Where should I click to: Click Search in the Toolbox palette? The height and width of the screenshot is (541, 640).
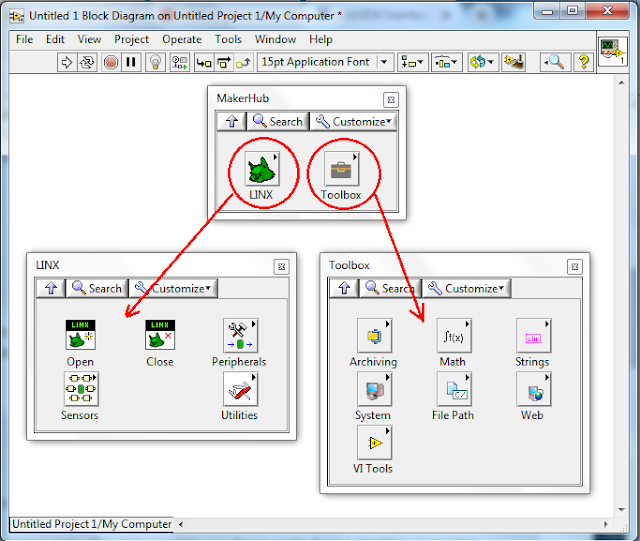pyautogui.click(x=391, y=288)
